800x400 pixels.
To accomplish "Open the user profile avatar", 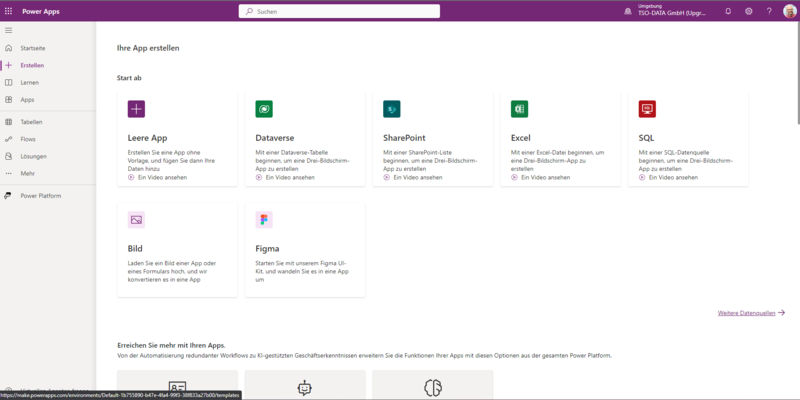I will point(789,11).
